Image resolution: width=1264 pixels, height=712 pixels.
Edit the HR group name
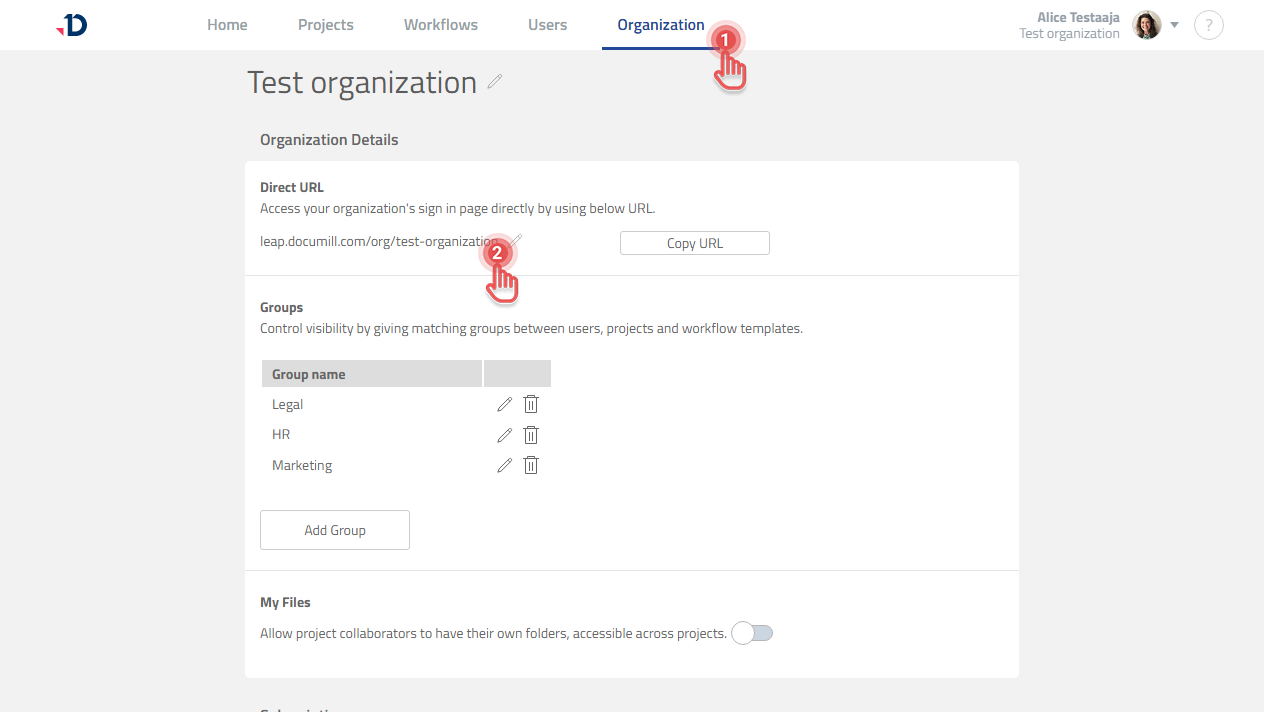coord(504,435)
